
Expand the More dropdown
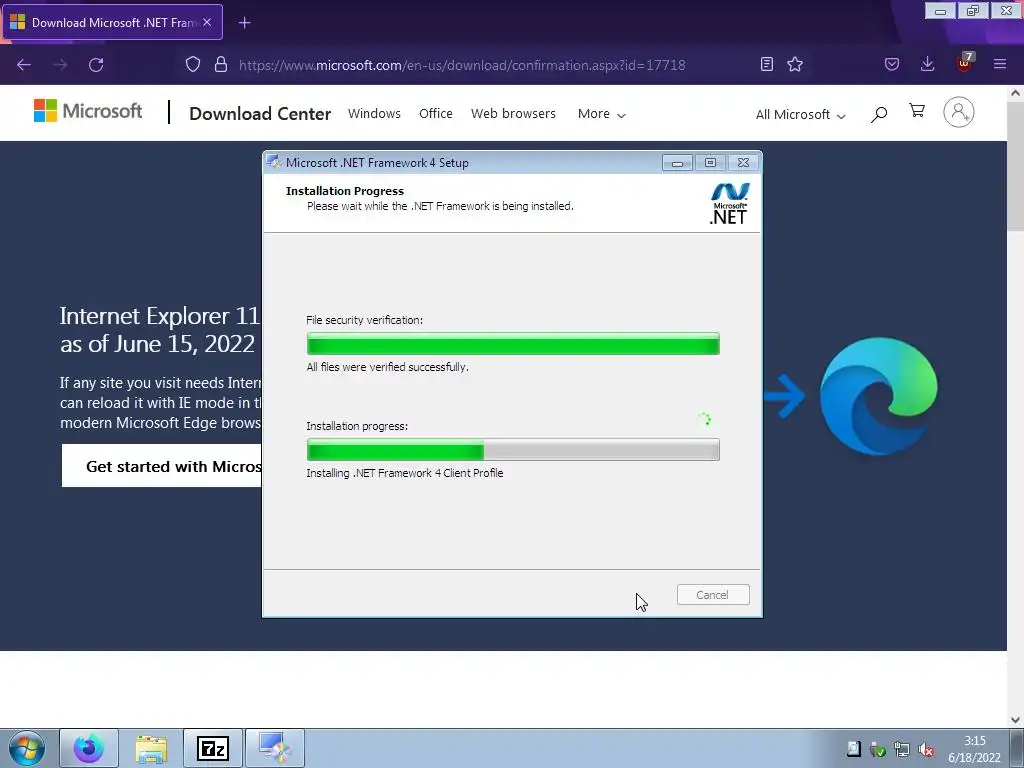tap(601, 114)
